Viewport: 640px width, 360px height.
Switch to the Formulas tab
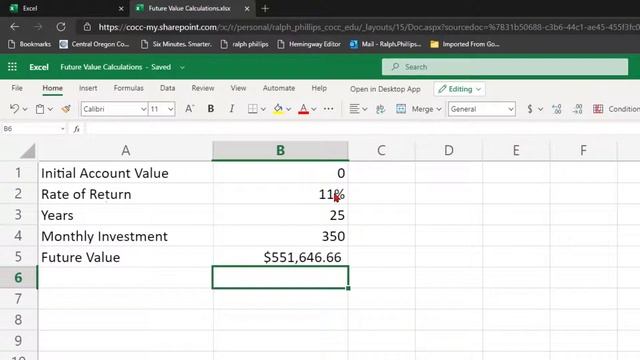pos(129,88)
